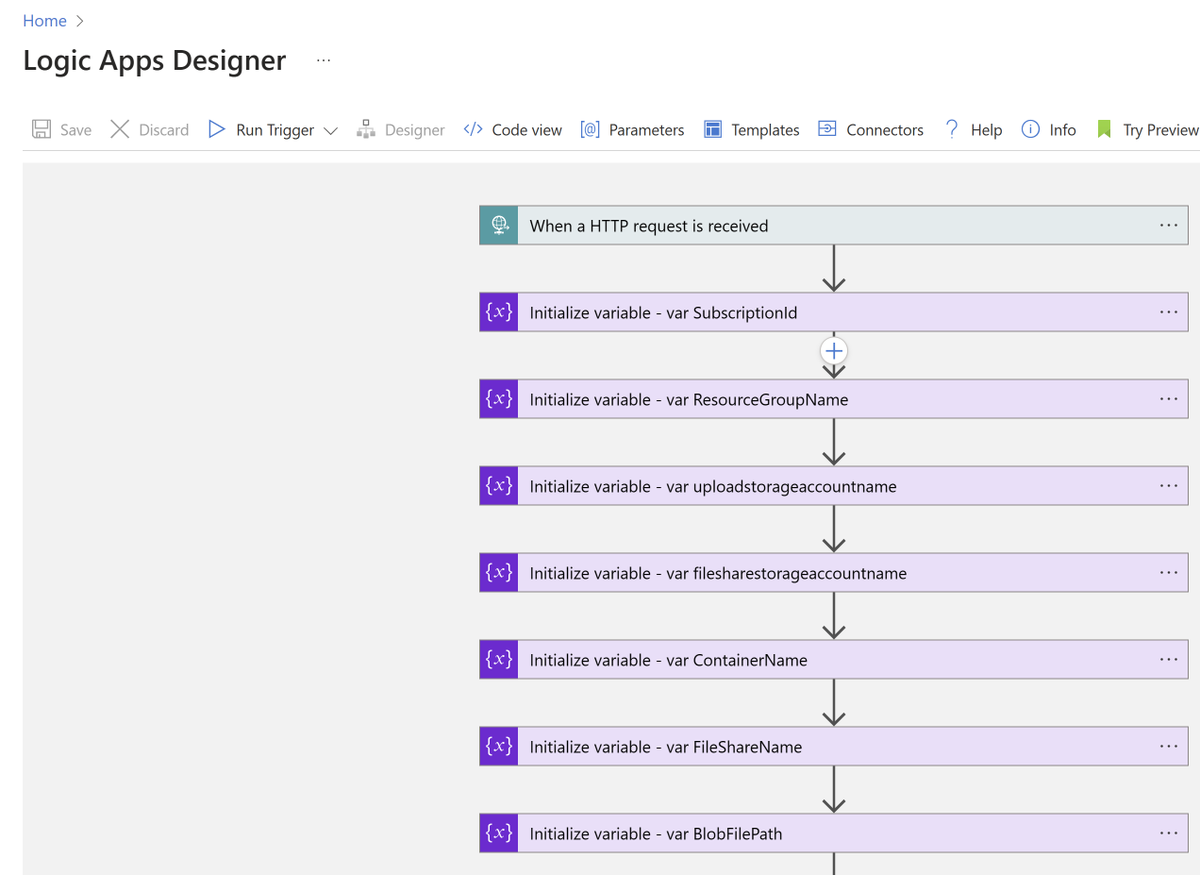1200x875 pixels.
Task: Expand 'Initialize variable - var ResourceGroupName' card
Action: click(834, 399)
